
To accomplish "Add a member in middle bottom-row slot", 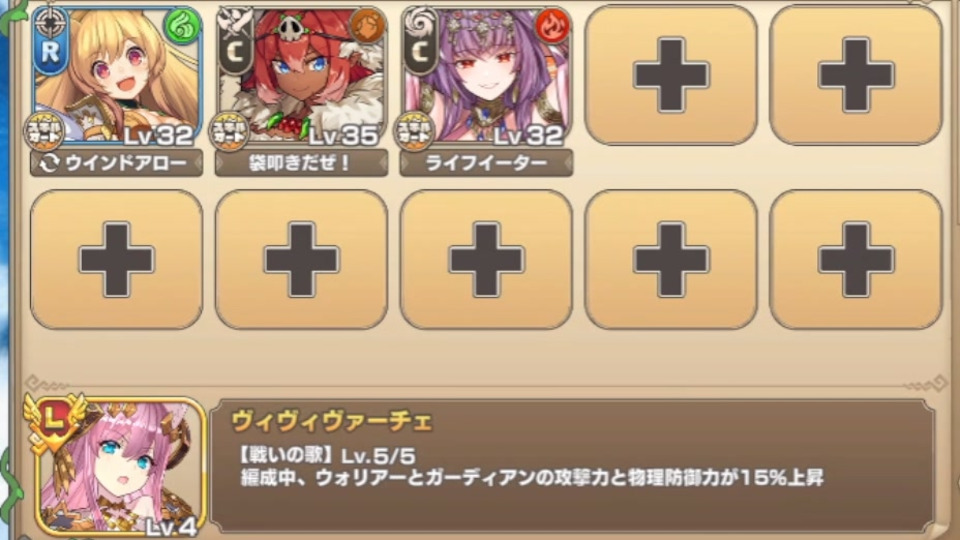I will [486, 260].
